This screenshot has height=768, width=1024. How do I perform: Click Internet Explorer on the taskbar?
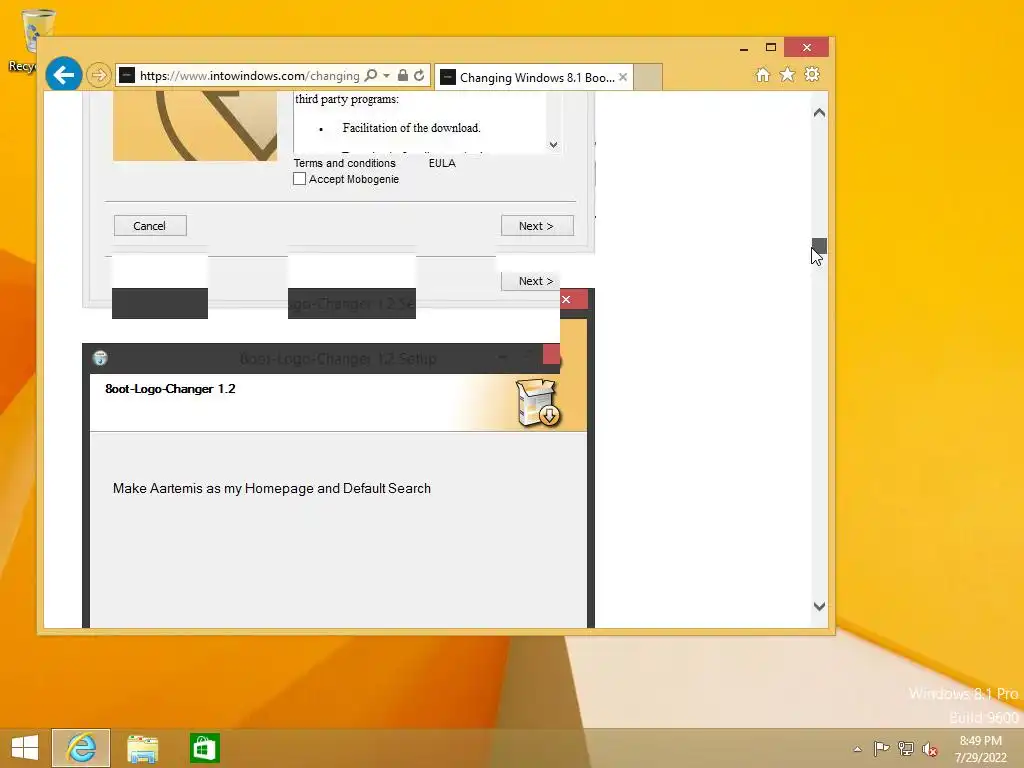click(81, 748)
